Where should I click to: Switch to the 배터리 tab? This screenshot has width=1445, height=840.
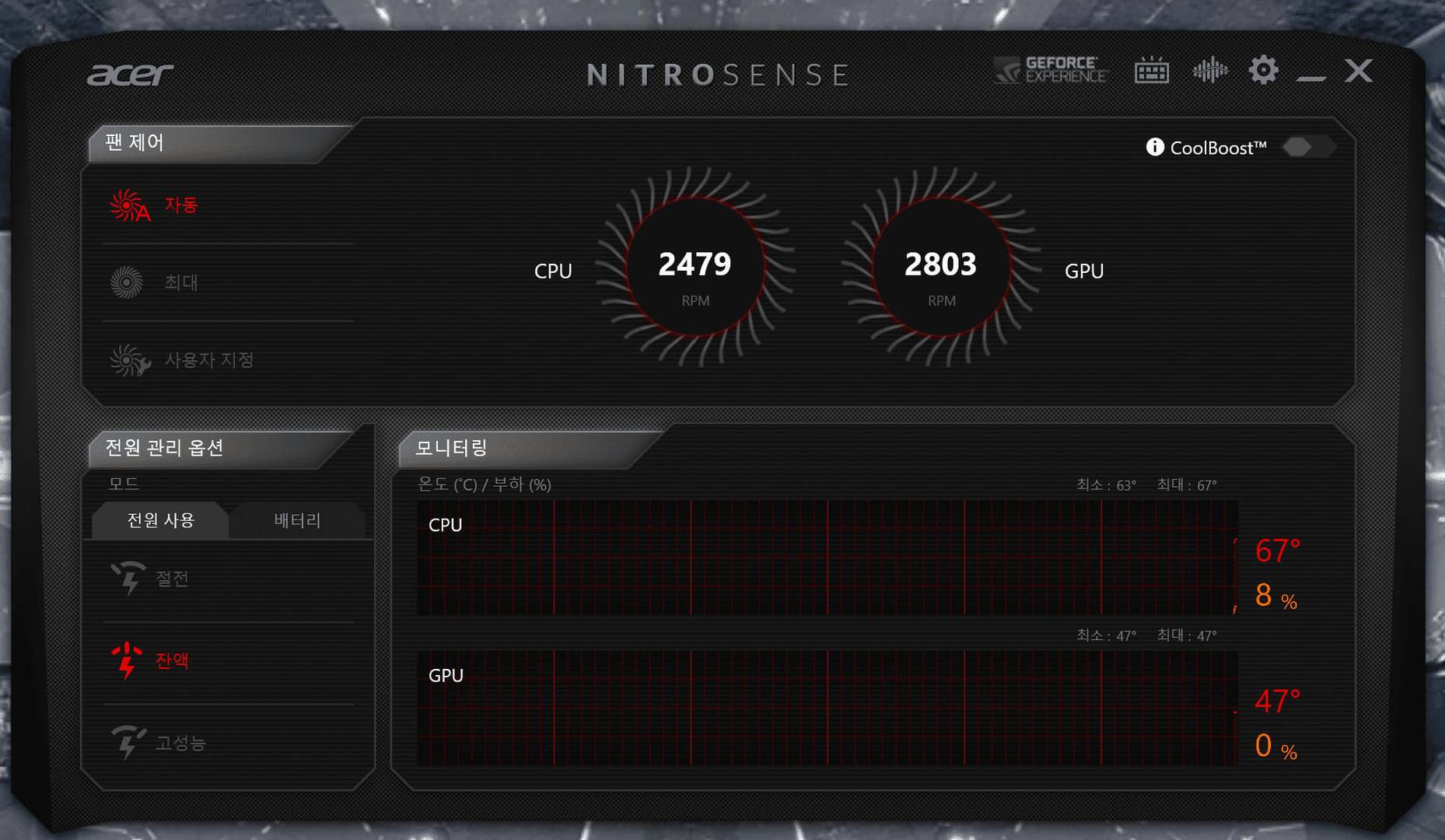click(298, 520)
